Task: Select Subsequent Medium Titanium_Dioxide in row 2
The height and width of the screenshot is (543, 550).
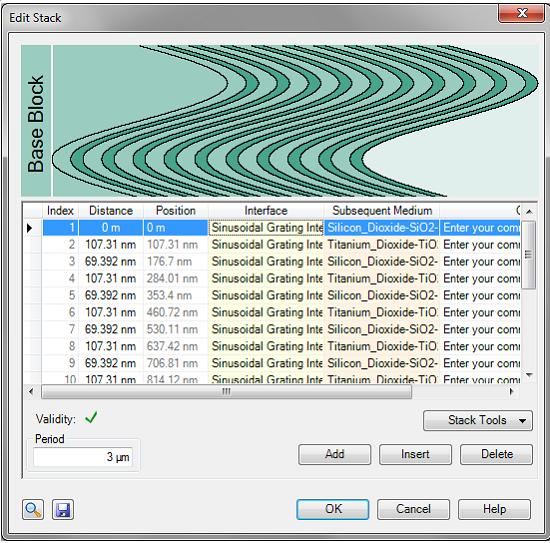Action: click(x=382, y=244)
